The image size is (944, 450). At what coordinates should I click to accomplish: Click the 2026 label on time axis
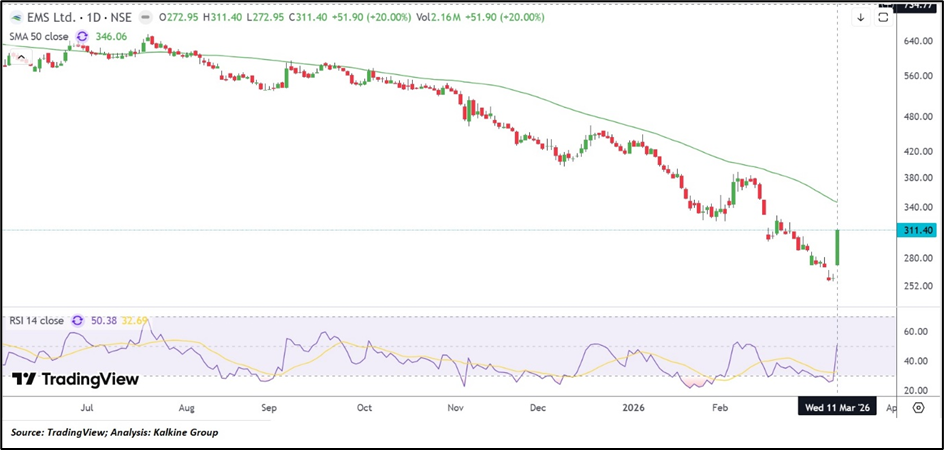point(632,409)
